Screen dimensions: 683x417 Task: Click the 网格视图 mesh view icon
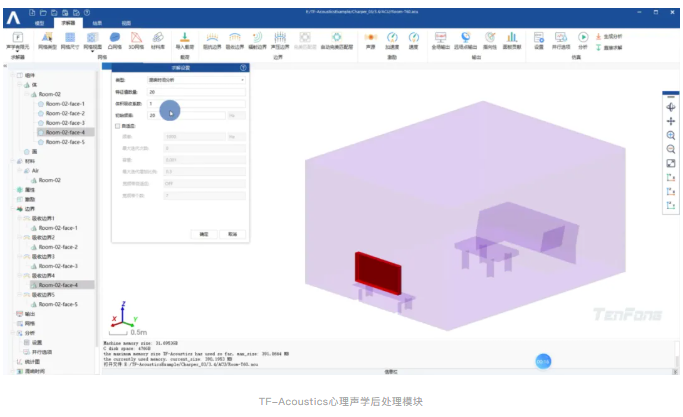[x=92, y=37]
